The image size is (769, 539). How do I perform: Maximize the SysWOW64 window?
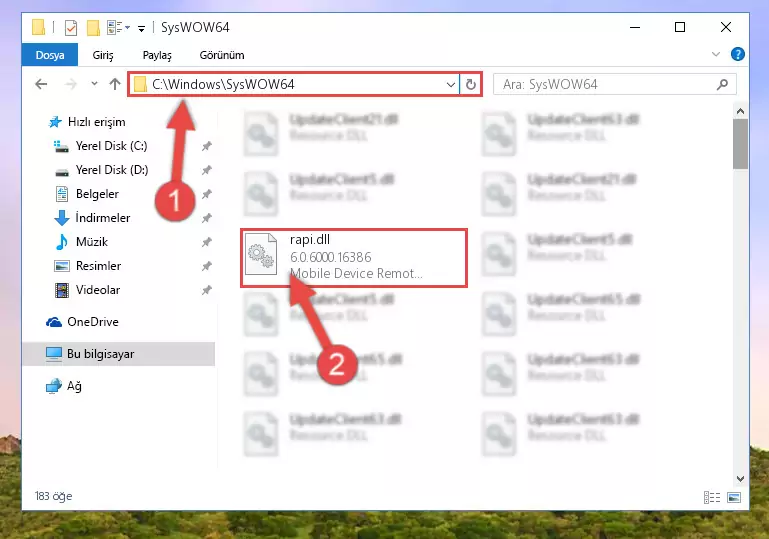[x=680, y=27]
